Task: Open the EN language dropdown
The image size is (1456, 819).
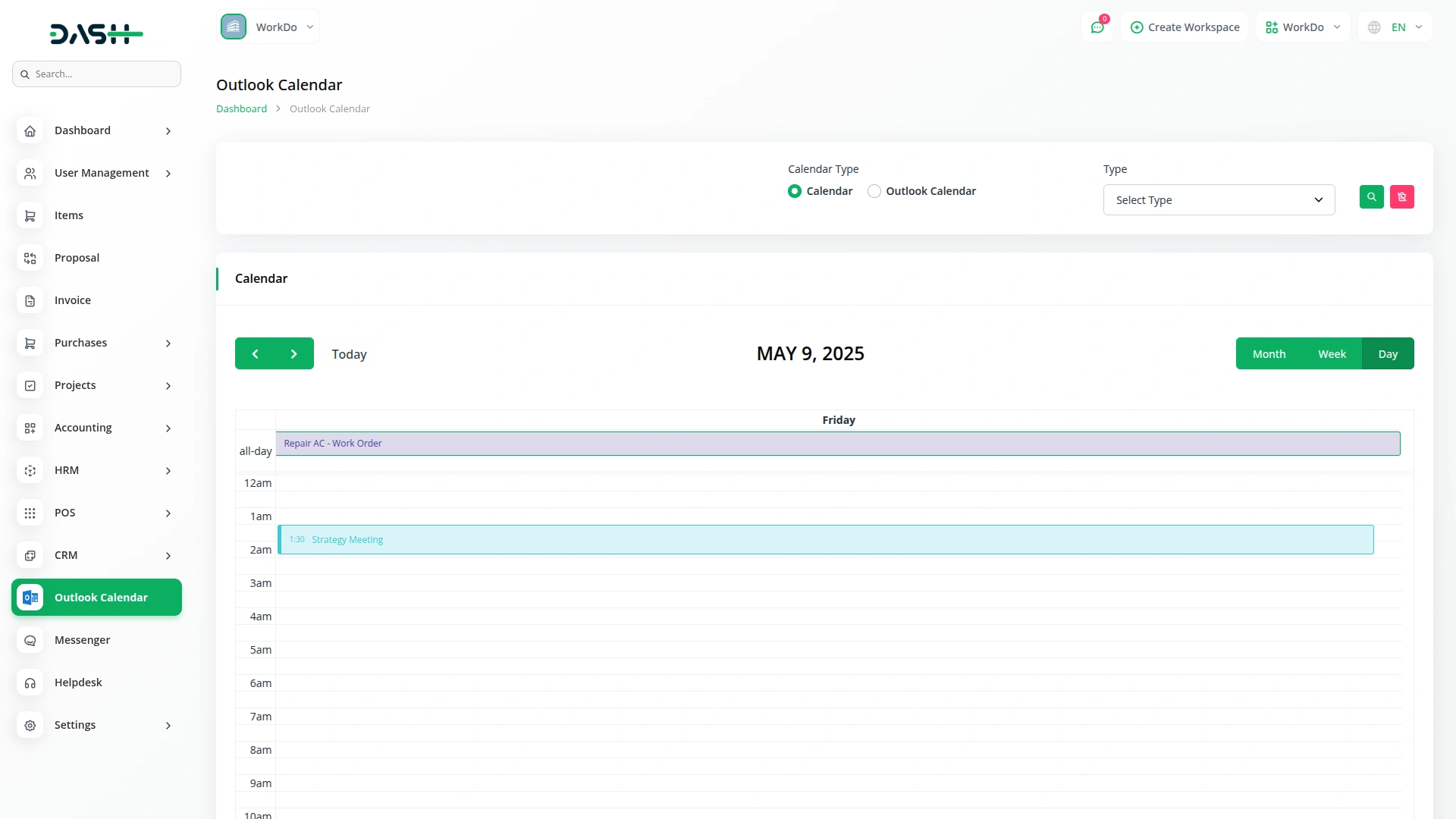Action: tap(1397, 27)
